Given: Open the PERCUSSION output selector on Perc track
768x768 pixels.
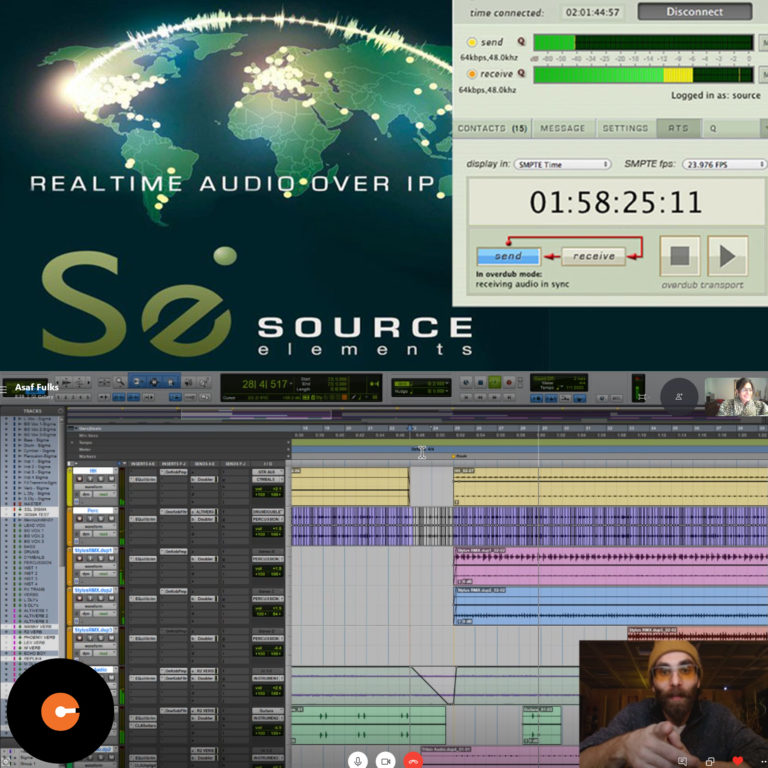Looking at the screenshot, I should [268, 519].
